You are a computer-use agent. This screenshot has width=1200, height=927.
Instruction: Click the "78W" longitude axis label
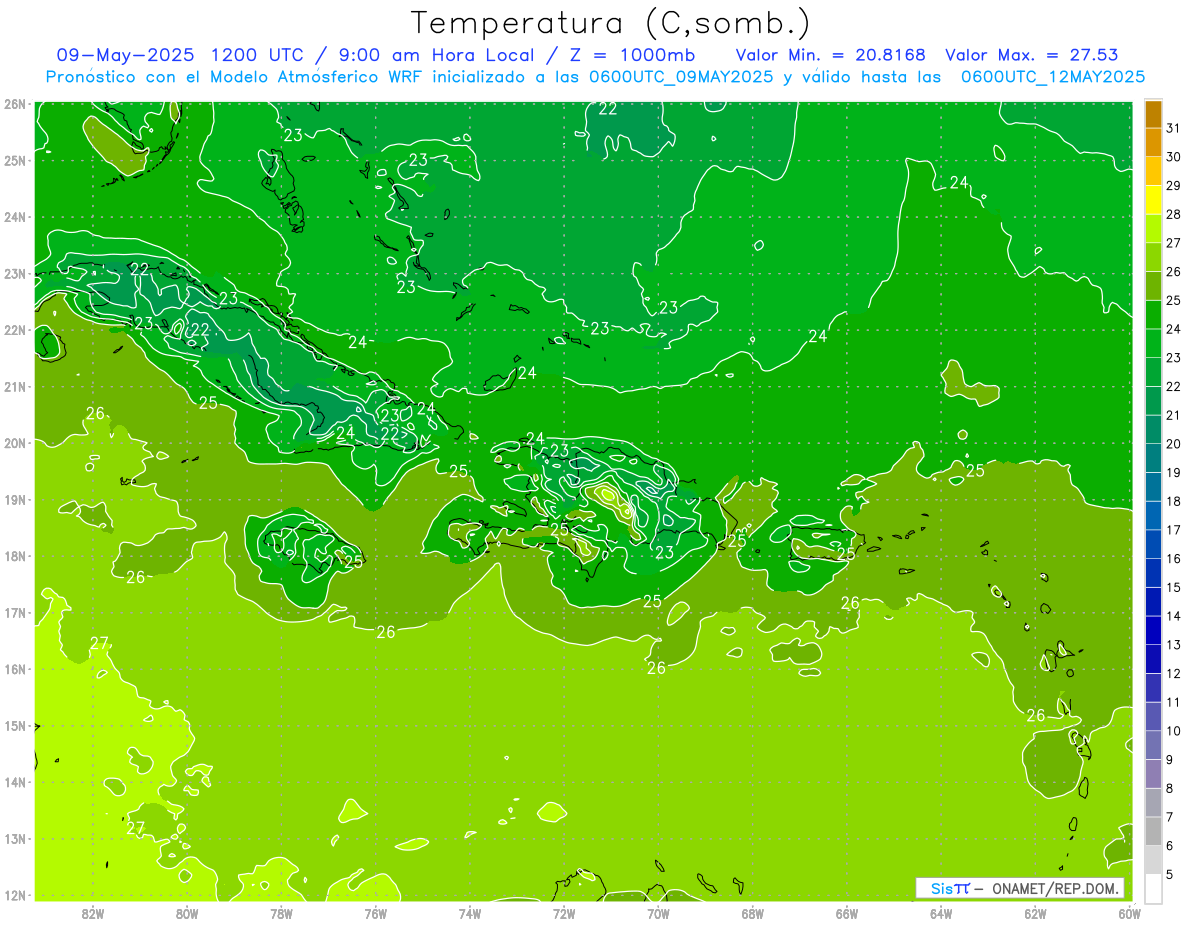tap(281, 913)
